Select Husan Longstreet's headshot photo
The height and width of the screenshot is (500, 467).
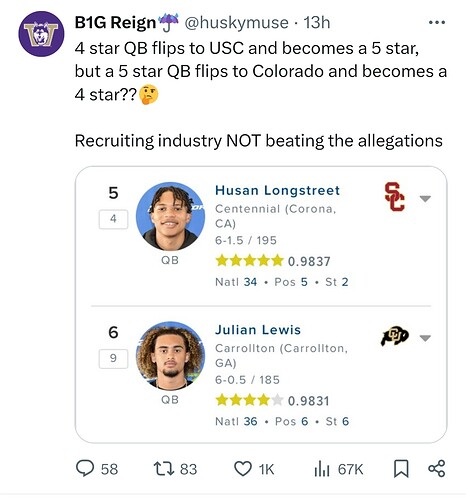tap(171, 216)
